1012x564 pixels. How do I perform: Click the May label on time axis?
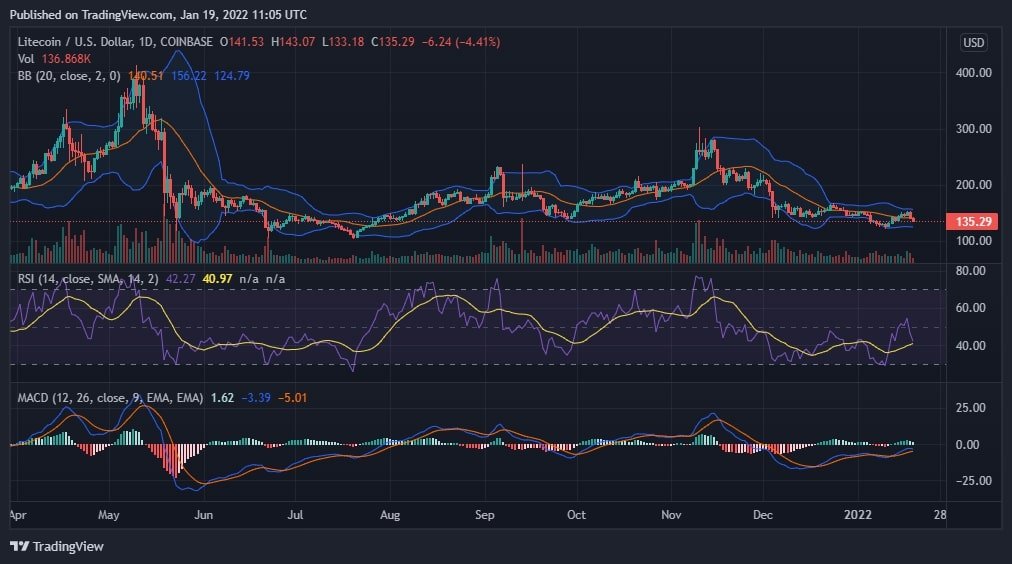[x=108, y=515]
